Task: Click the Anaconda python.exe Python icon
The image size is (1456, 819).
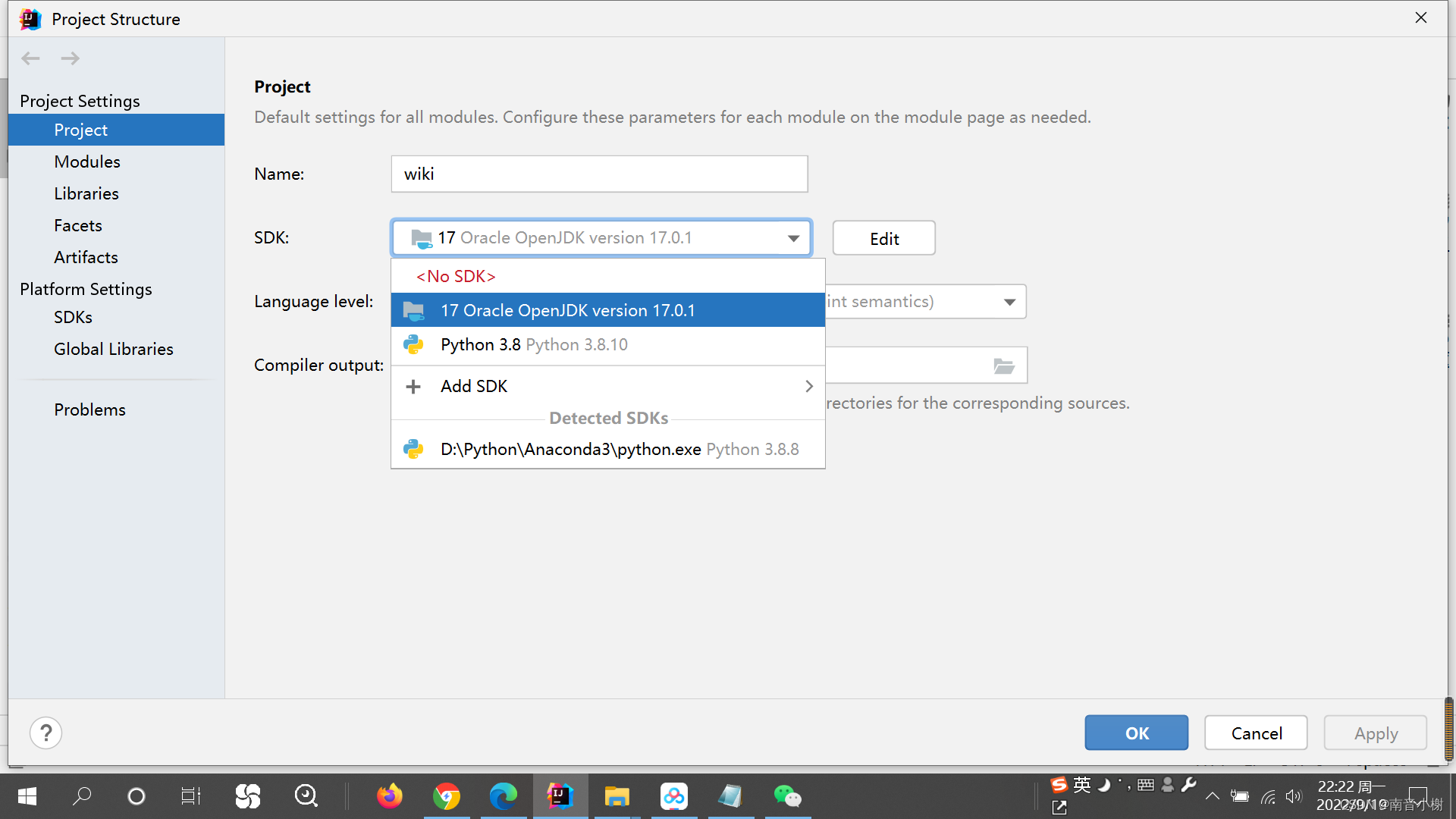Action: pos(413,450)
